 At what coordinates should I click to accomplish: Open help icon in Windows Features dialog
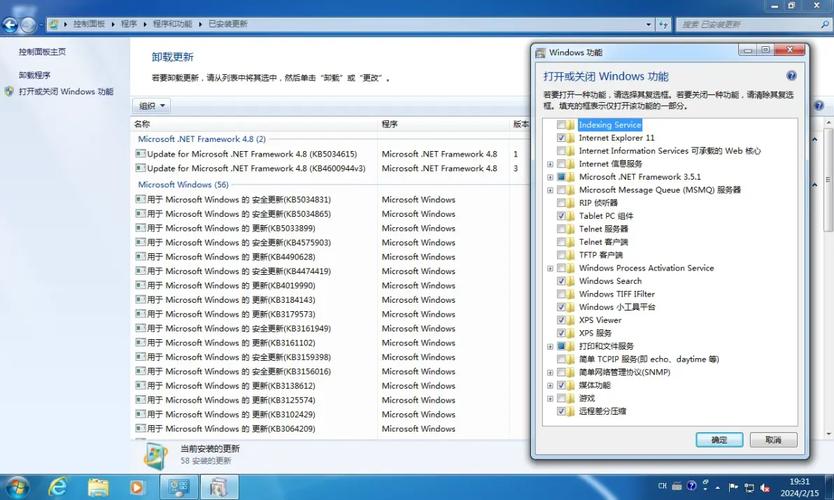(x=791, y=76)
